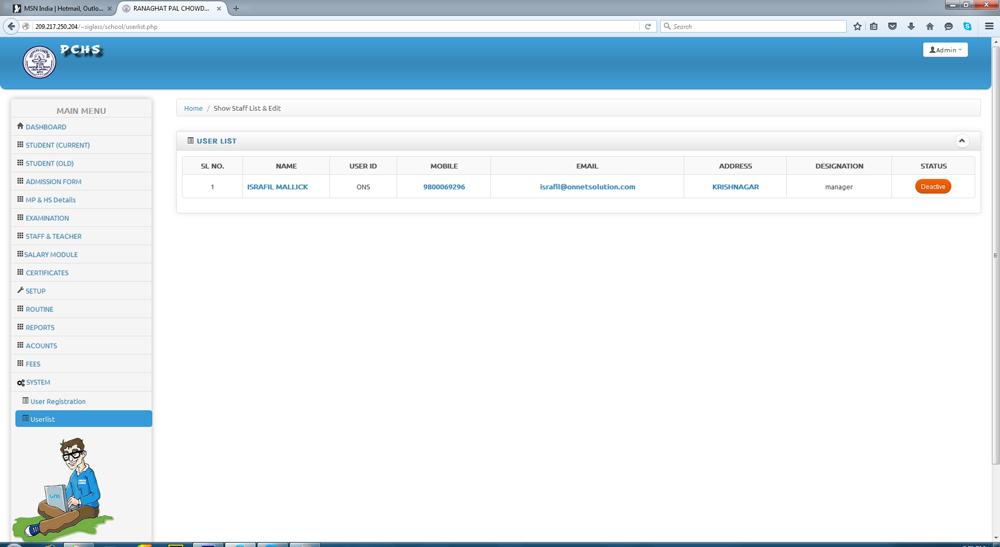The width and height of the screenshot is (1000, 547).
Task: Click the manager designation cell
Action: [839, 187]
